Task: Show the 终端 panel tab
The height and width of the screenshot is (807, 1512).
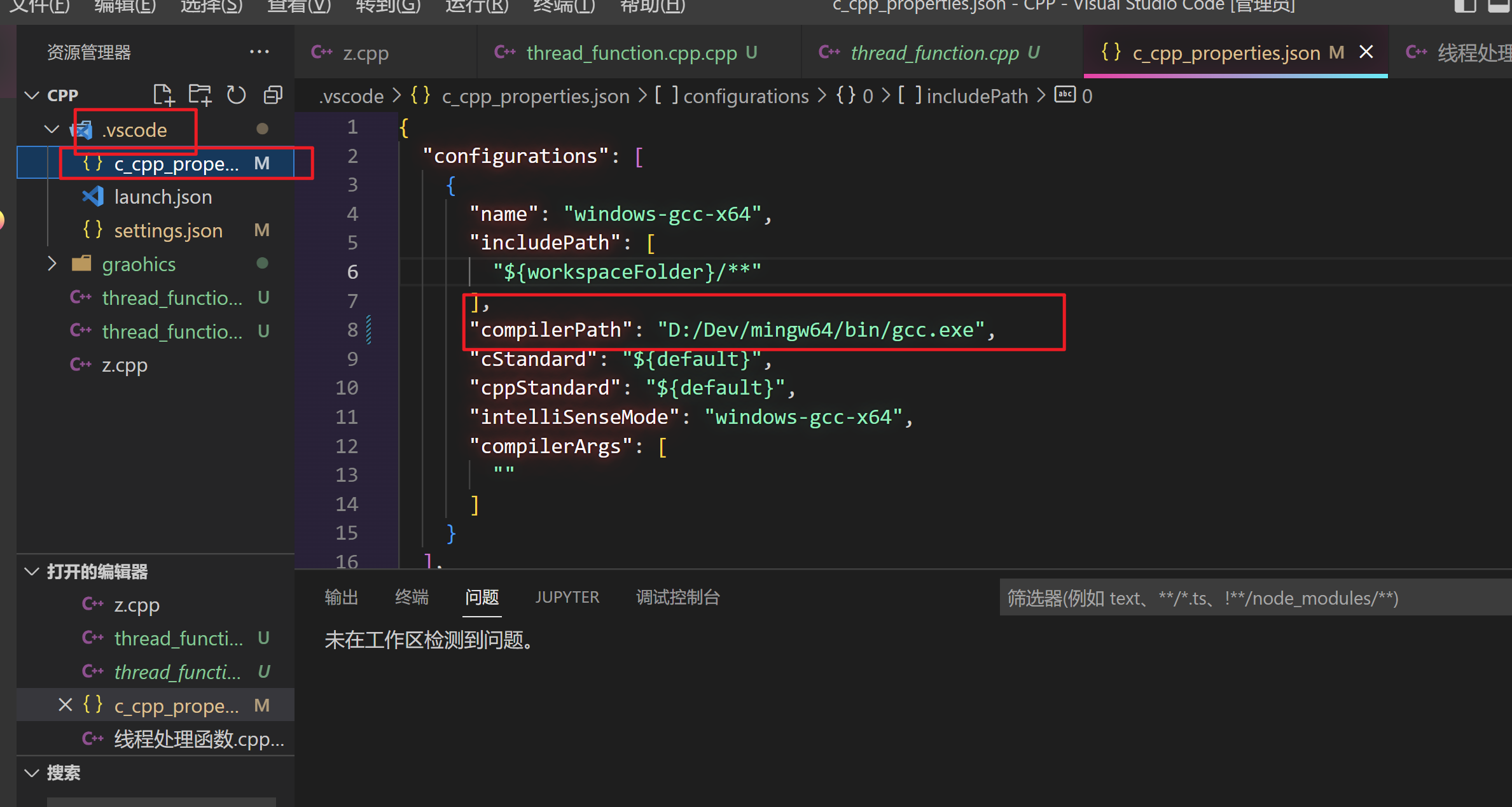Action: (x=412, y=597)
